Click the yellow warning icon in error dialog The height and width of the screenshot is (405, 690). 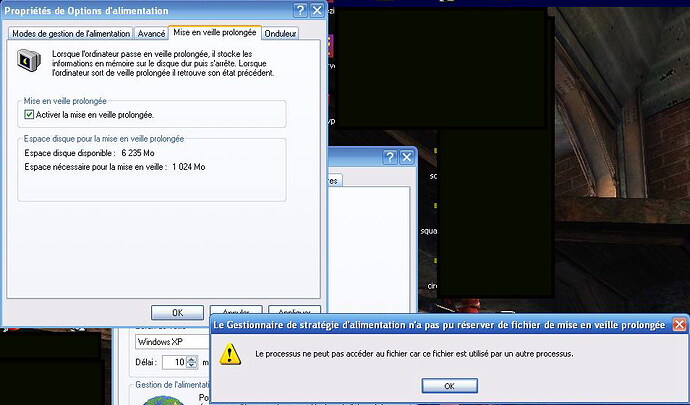(231, 353)
